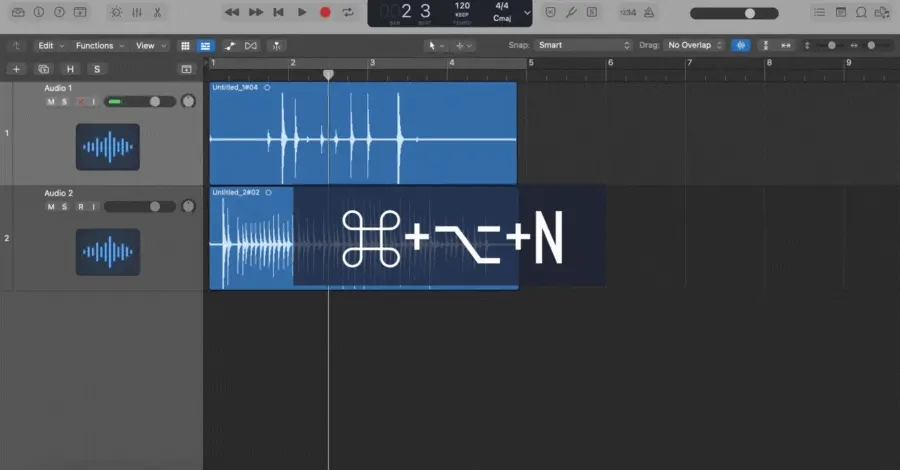Toggle the blue Waveform Zoom button
This screenshot has width=900, height=470.
tap(740, 45)
